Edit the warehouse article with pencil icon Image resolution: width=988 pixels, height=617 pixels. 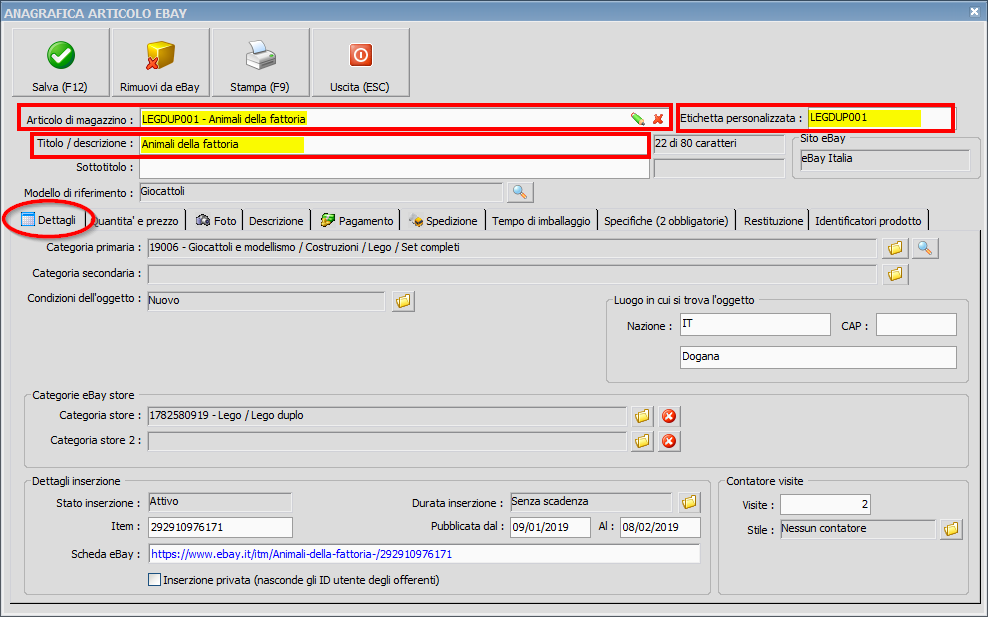(637, 118)
